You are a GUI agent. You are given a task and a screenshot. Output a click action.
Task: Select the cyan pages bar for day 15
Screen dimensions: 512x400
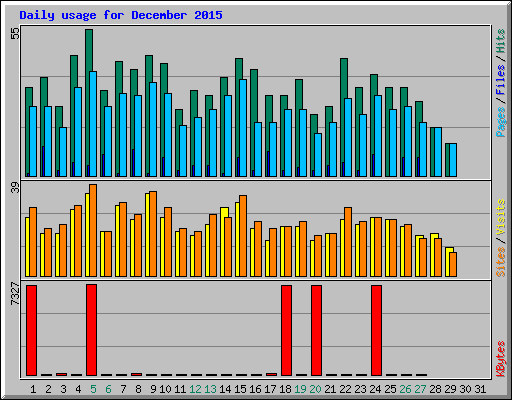[x=243, y=128]
